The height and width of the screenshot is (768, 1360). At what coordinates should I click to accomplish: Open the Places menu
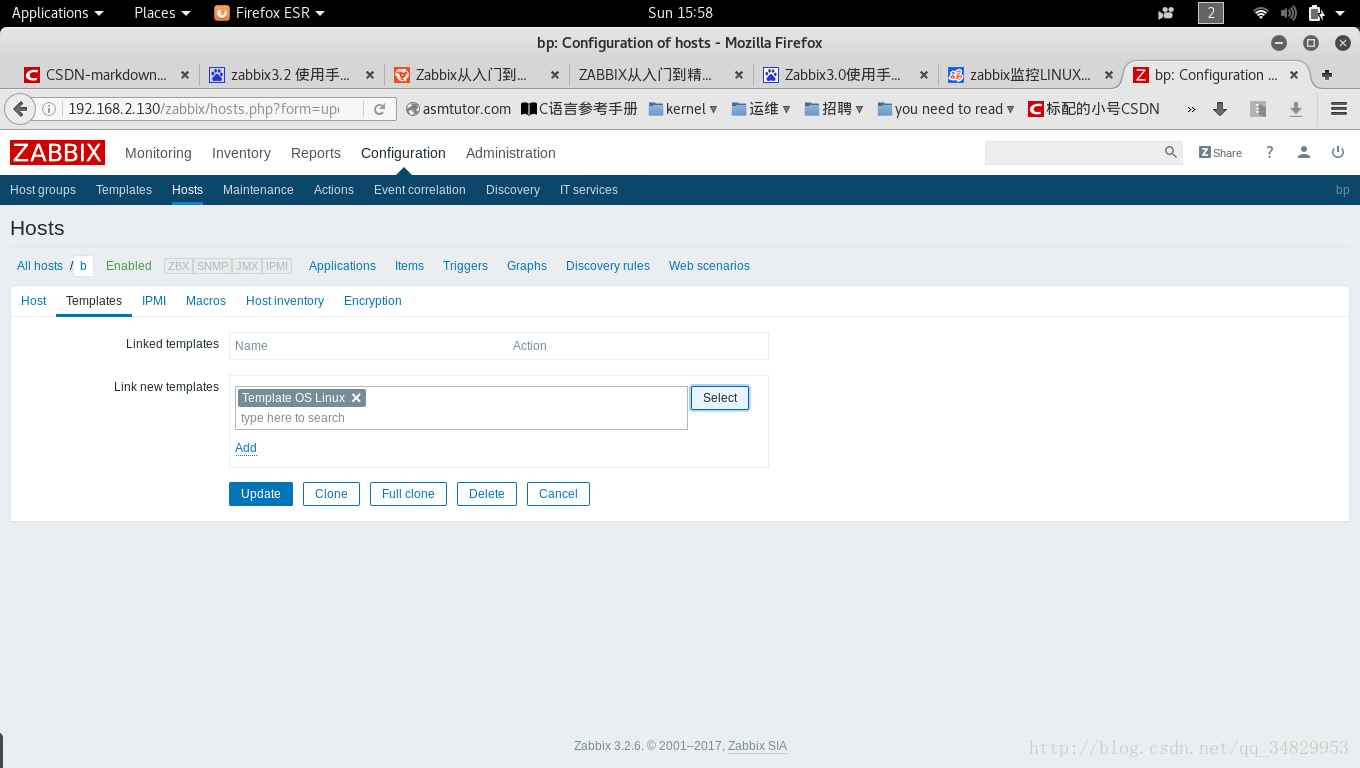pyautogui.click(x=162, y=13)
